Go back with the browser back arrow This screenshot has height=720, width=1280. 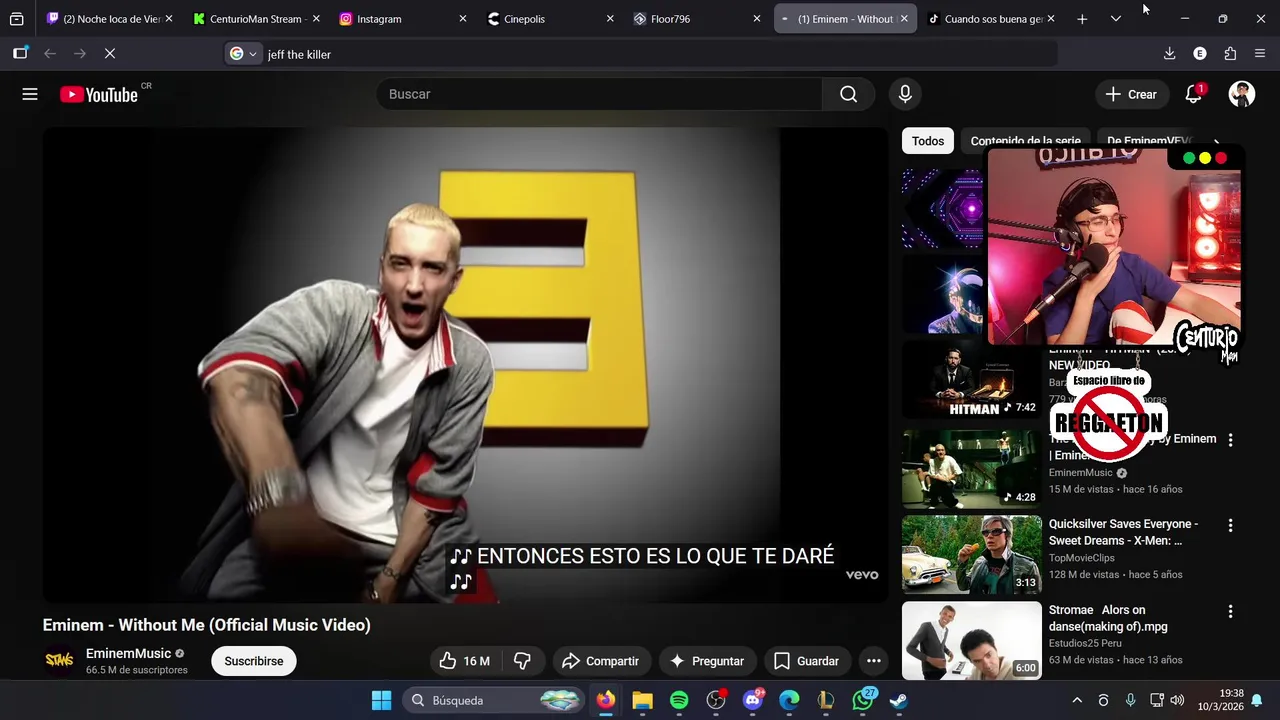50,54
